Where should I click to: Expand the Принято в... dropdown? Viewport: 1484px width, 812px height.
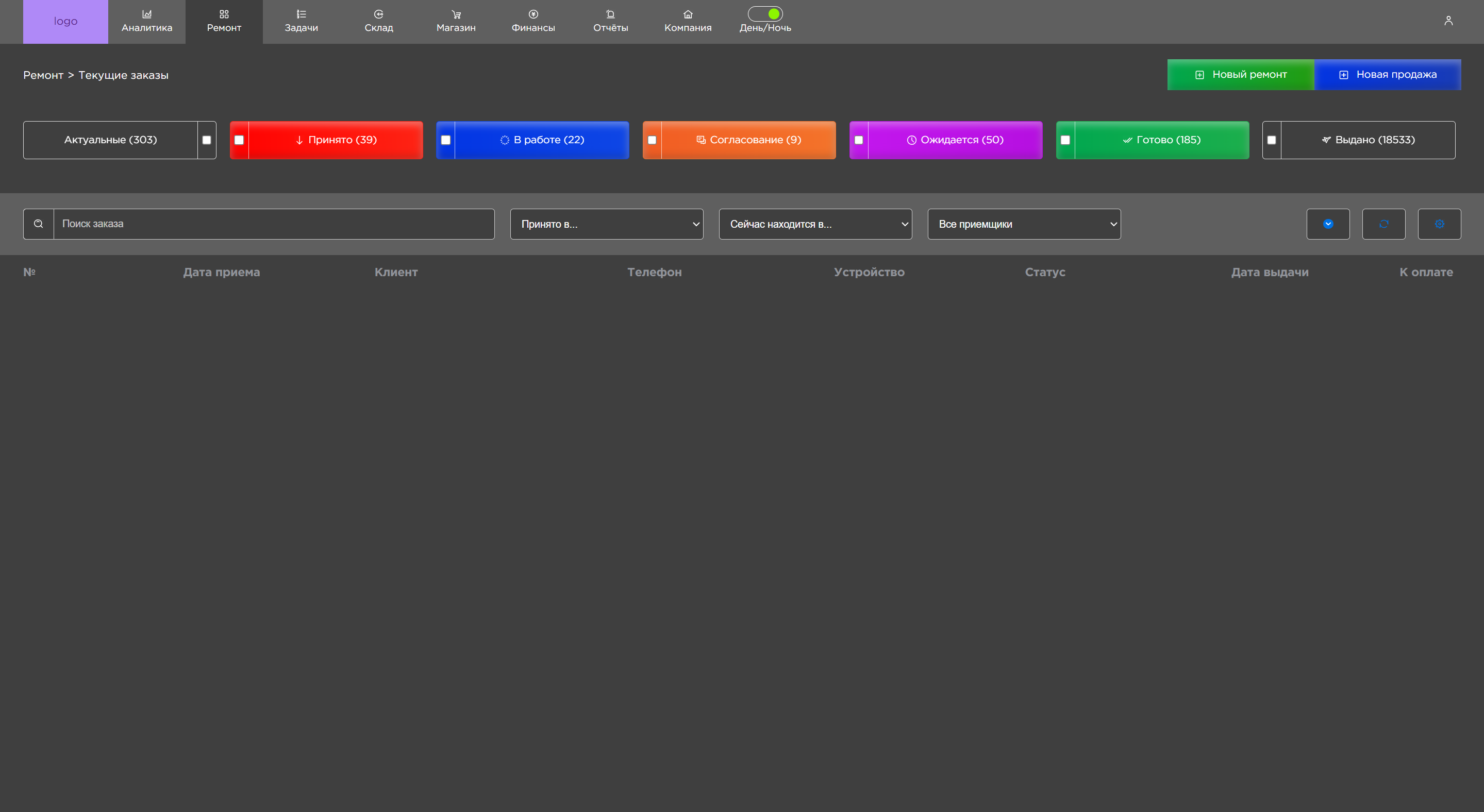607,224
